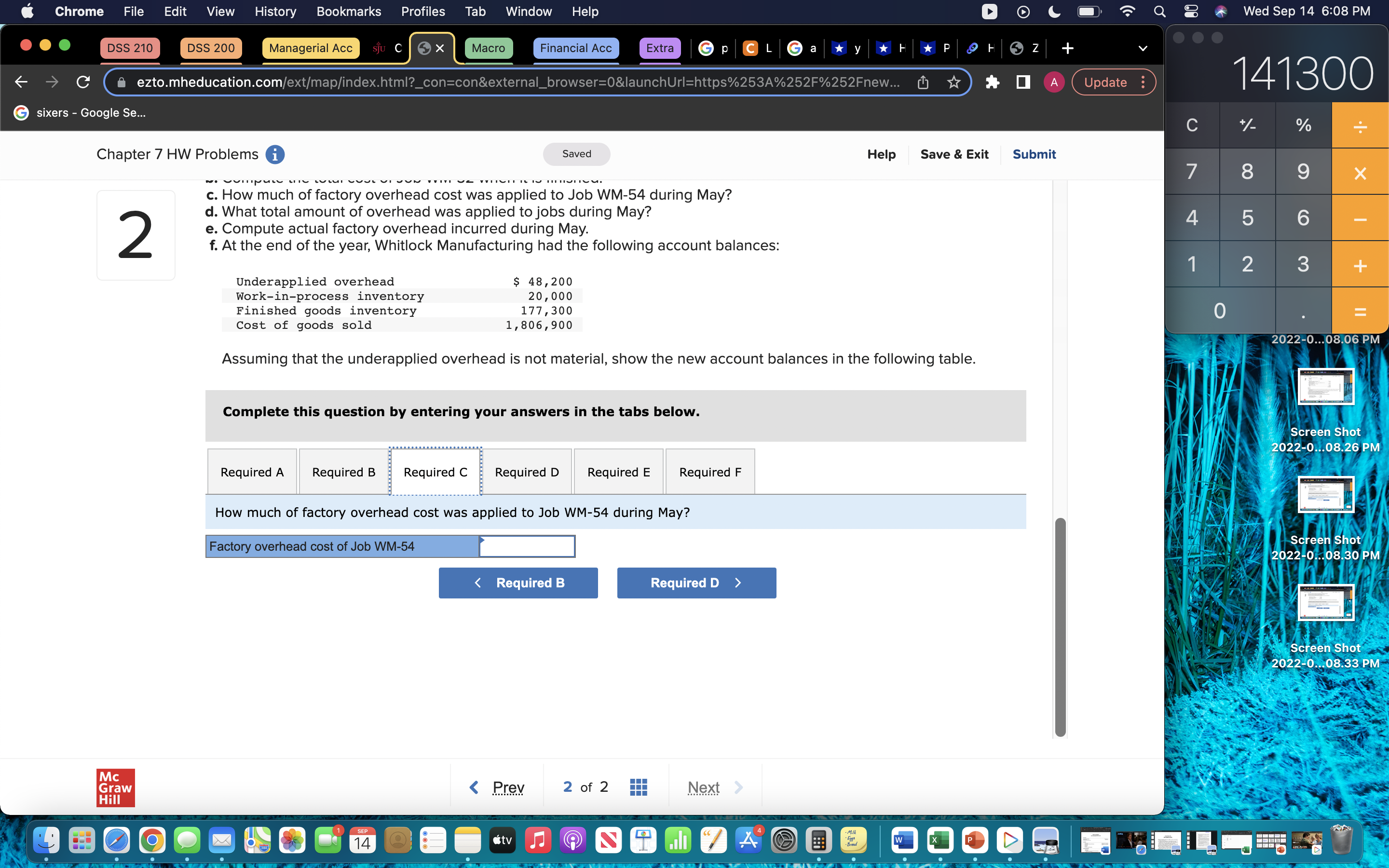Open the Chrome extensions puzzle icon
This screenshot has height=868, width=1389.
(x=993, y=82)
